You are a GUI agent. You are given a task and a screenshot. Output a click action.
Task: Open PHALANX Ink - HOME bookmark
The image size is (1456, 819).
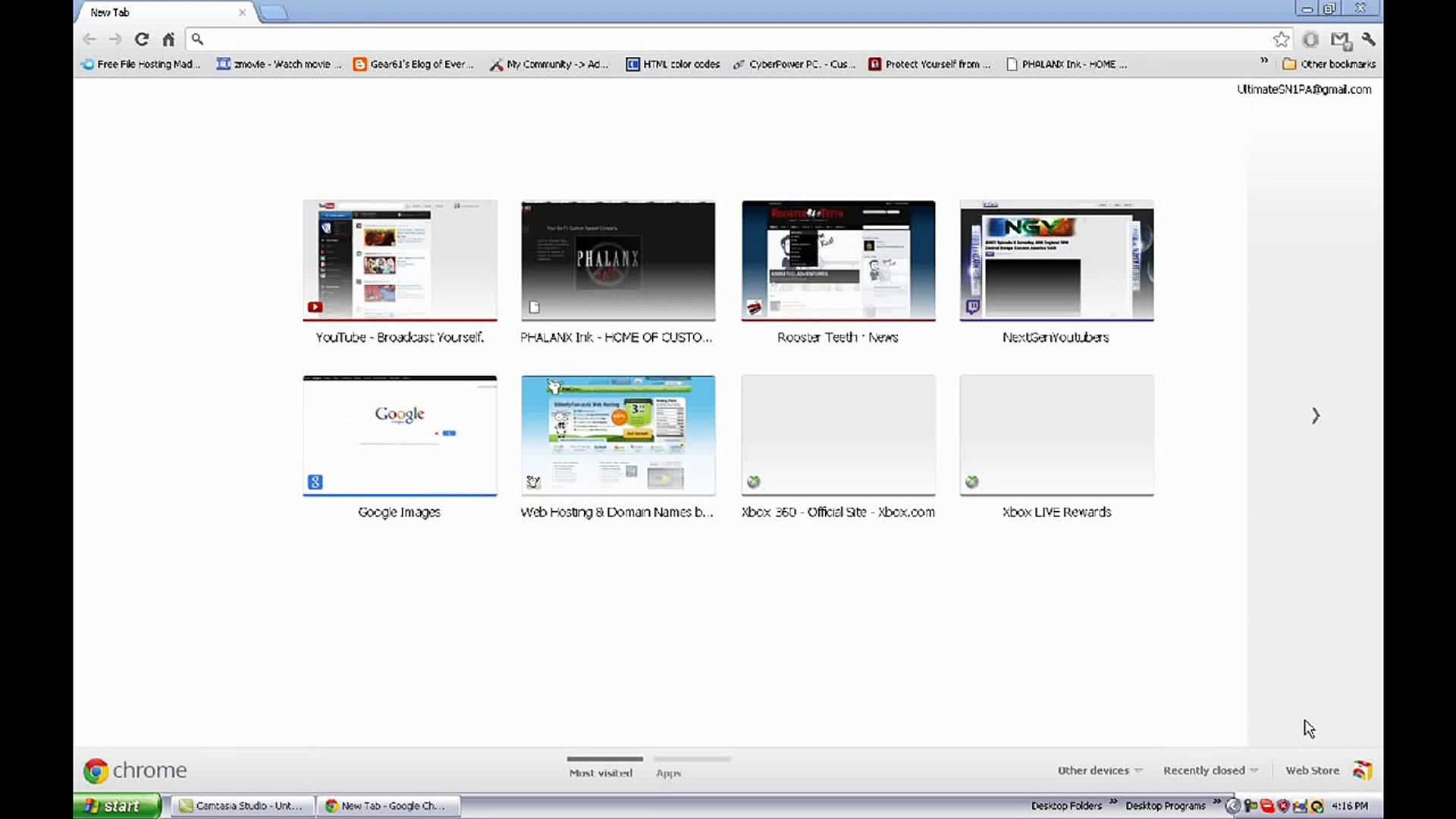pyautogui.click(x=1067, y=64)
